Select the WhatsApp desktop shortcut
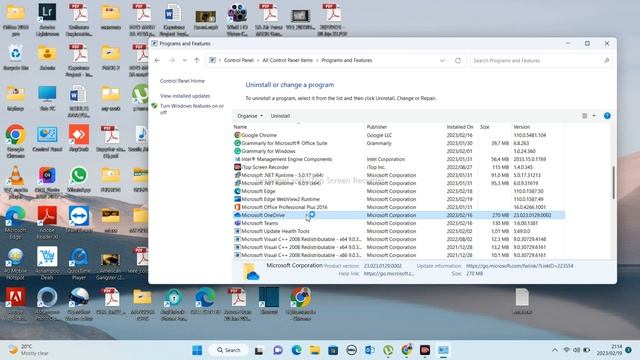This screenshot has height=360, width=640. pyautogui.click(x=79, y=180)
